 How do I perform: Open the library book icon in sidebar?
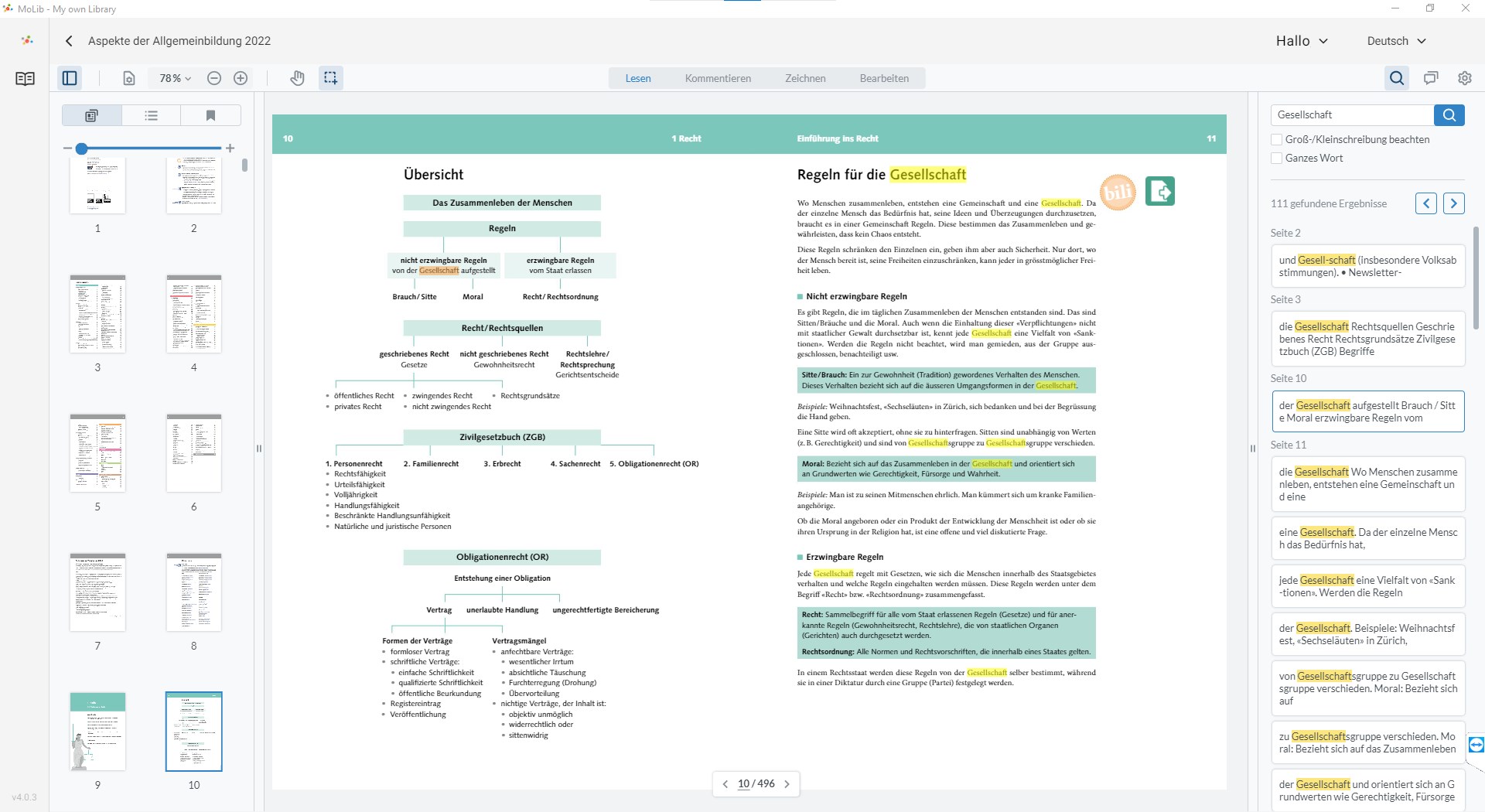[x=25, y=78]
